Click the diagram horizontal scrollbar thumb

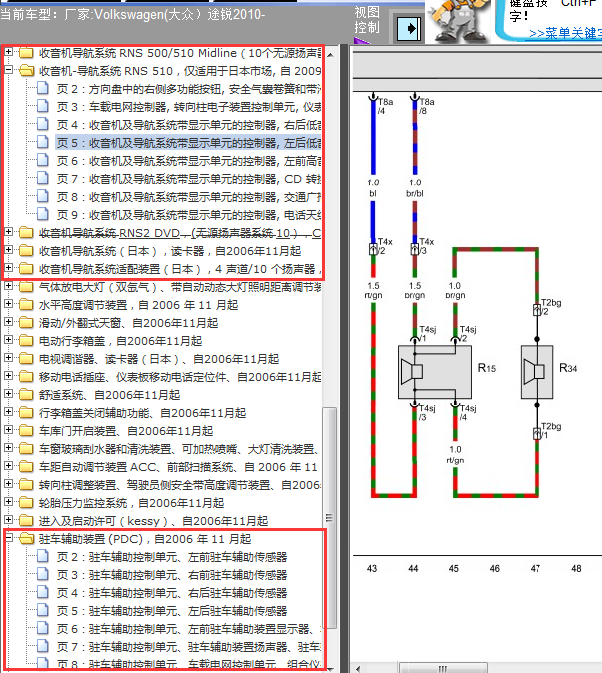click(x=443, y=668)
